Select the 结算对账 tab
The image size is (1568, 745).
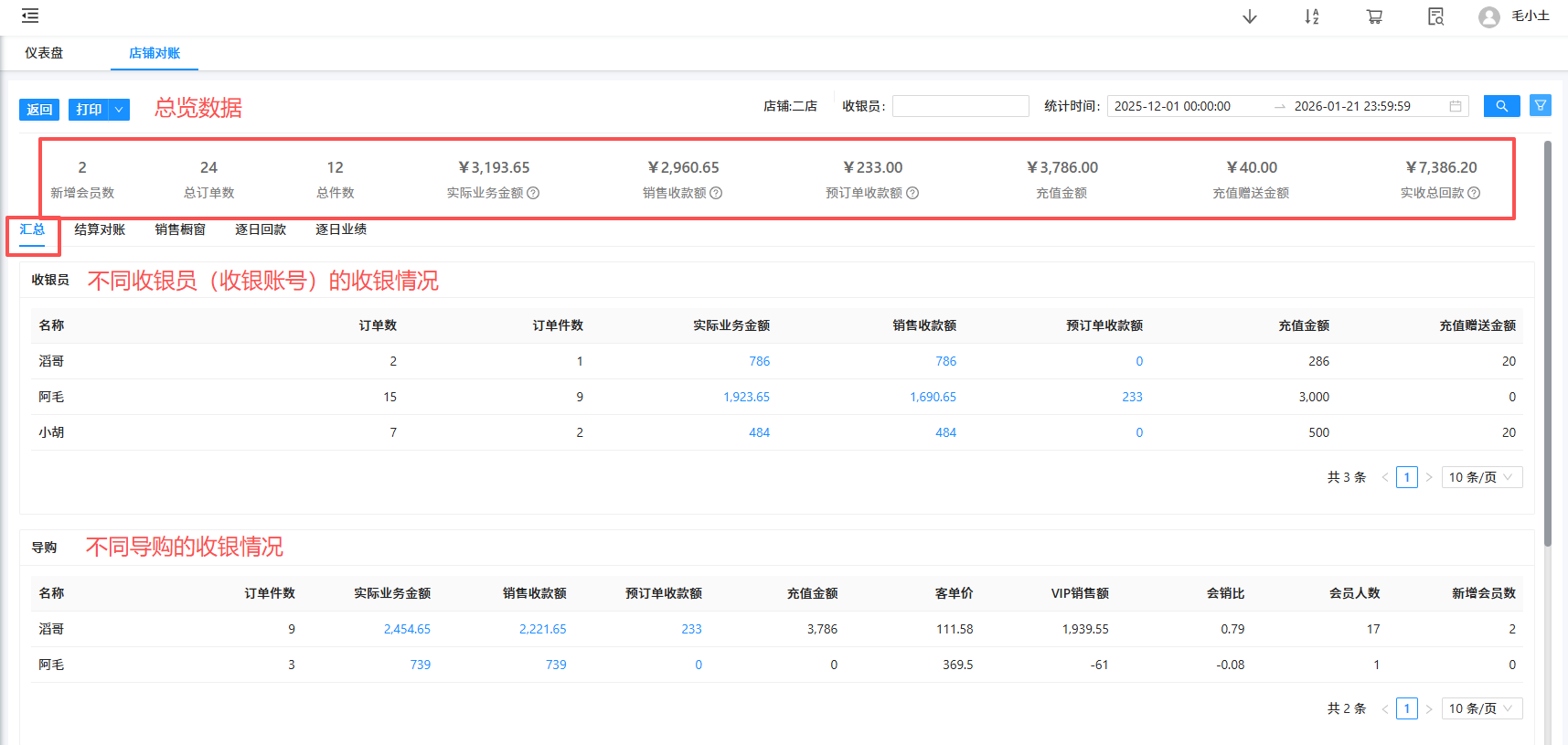(x=100, y=229)
